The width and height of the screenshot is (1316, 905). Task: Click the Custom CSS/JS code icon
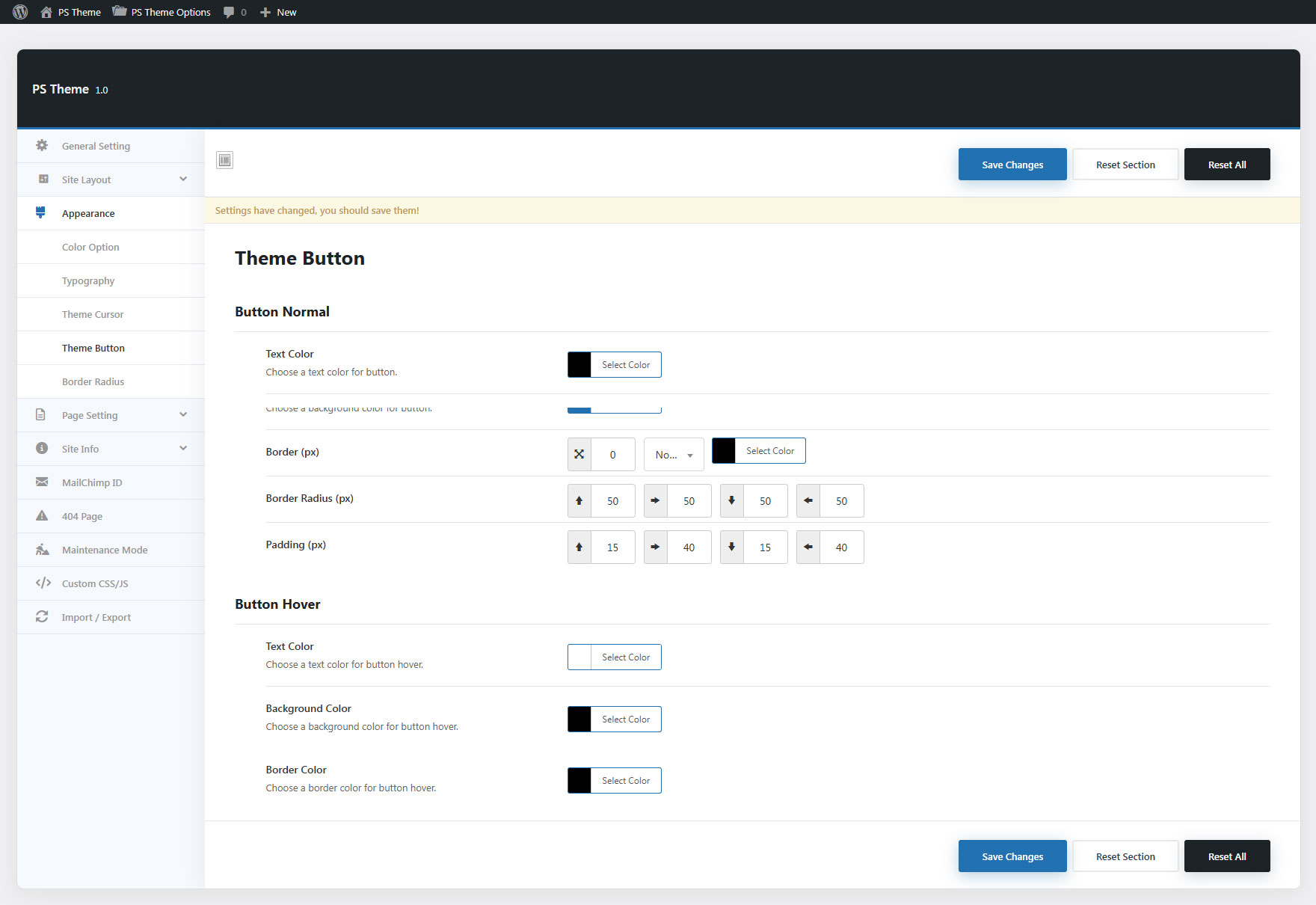pos(43,583)
